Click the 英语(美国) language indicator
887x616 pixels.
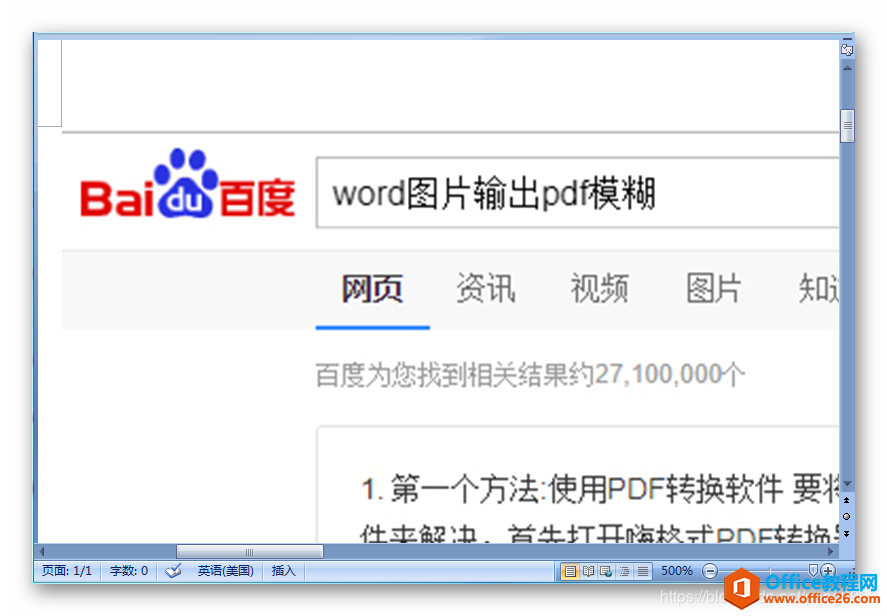[225, 571]
